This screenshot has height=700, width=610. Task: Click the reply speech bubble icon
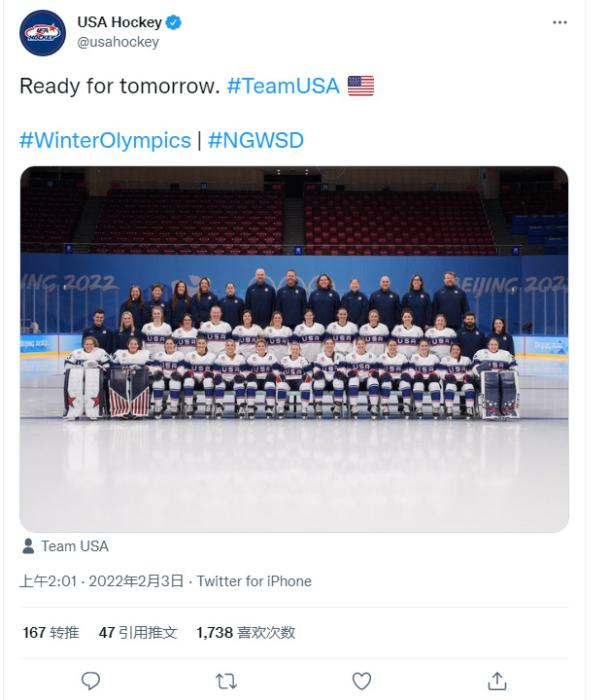pyautogui.click(x=91, y=680)
